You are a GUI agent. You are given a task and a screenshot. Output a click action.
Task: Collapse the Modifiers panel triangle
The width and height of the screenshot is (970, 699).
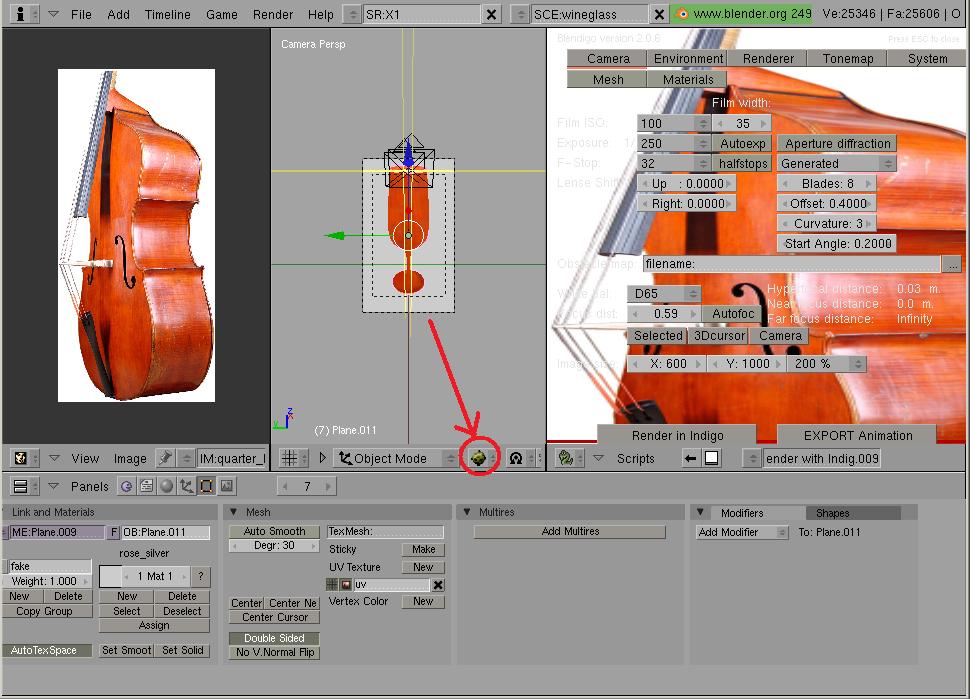[700, 512]
